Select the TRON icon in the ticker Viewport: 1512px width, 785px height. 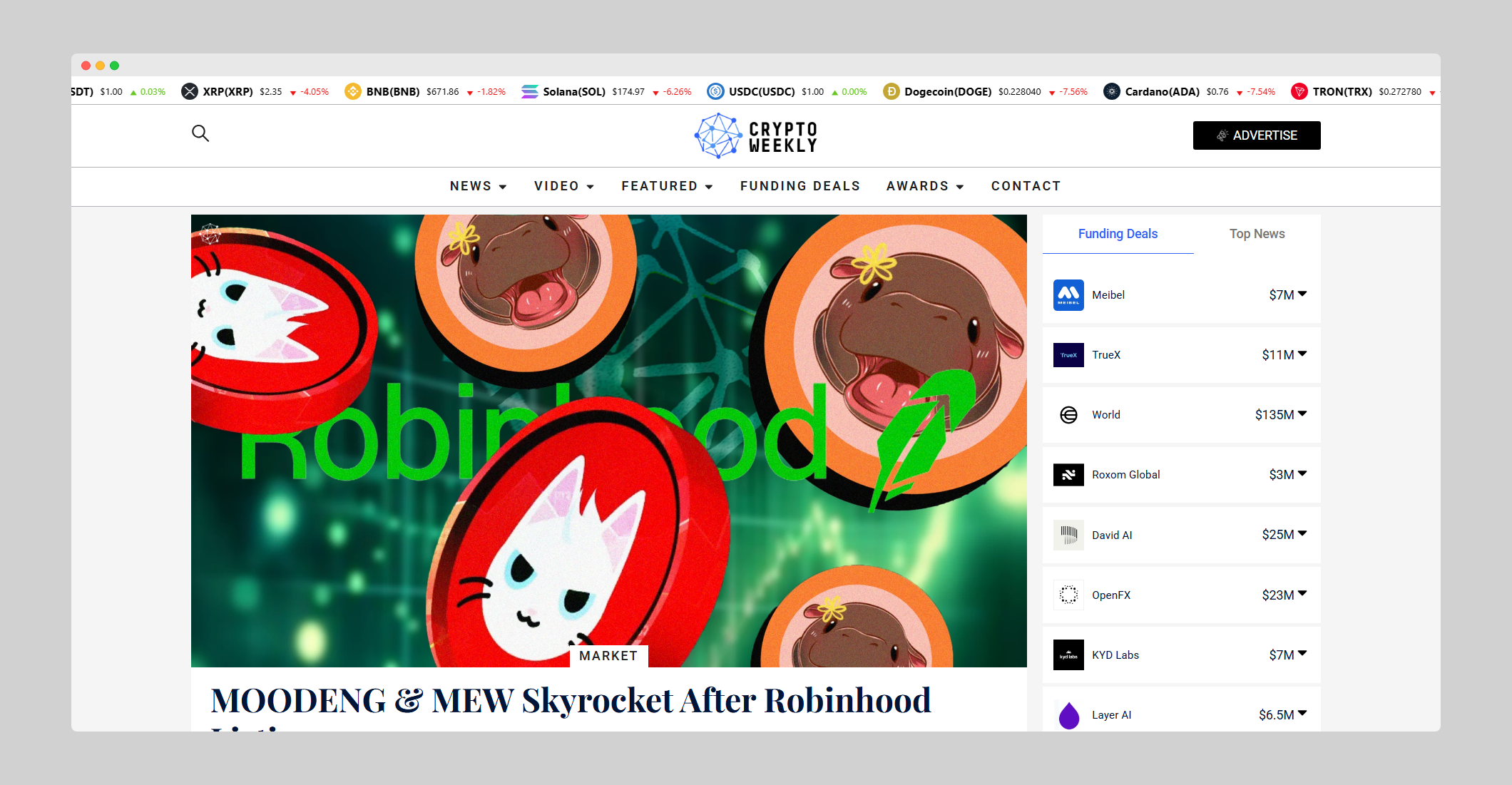[x=1299, y=91]
